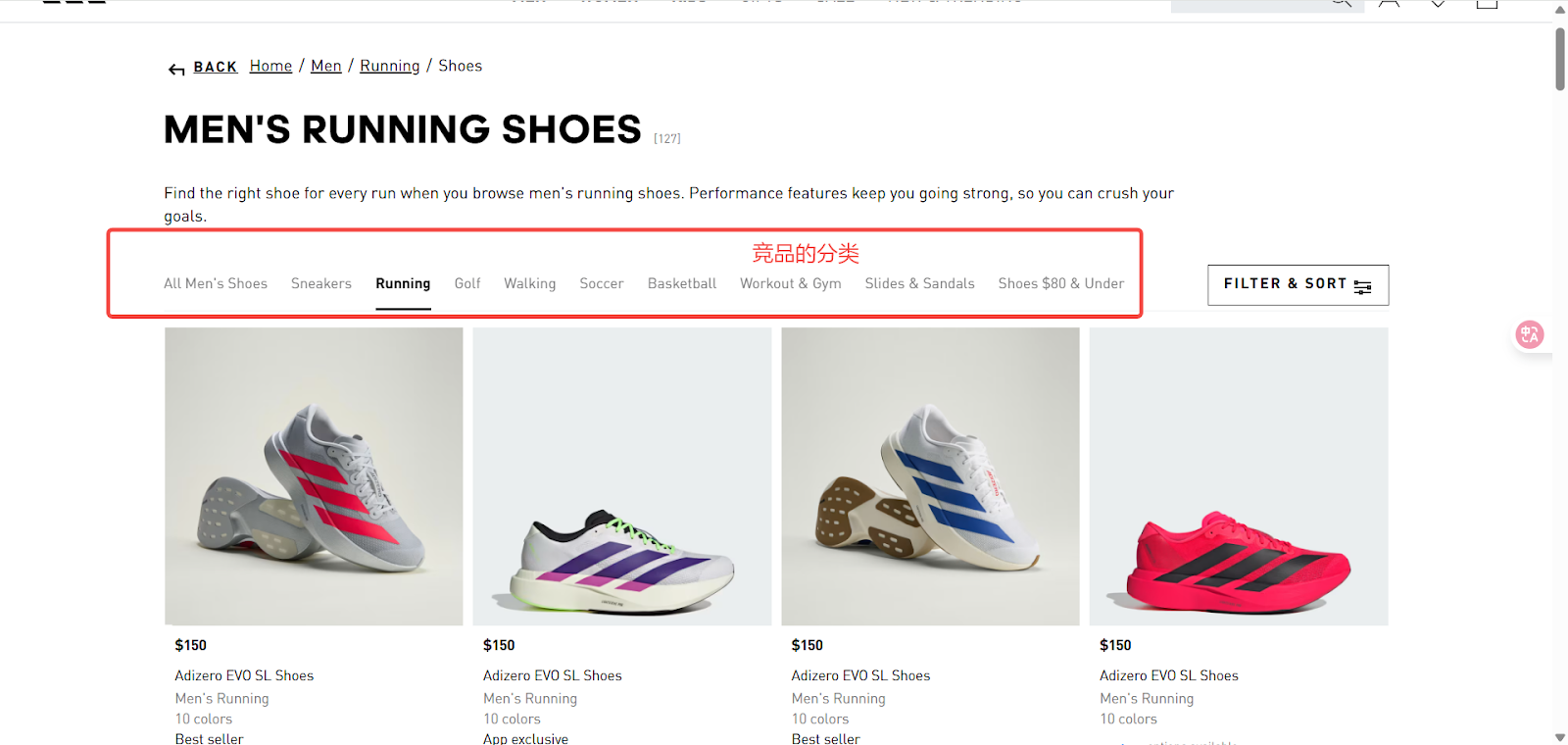Click the page's vertical scrollbar thumb
The height and width of the screenshot is (745, 1568).
(1560, 59)
